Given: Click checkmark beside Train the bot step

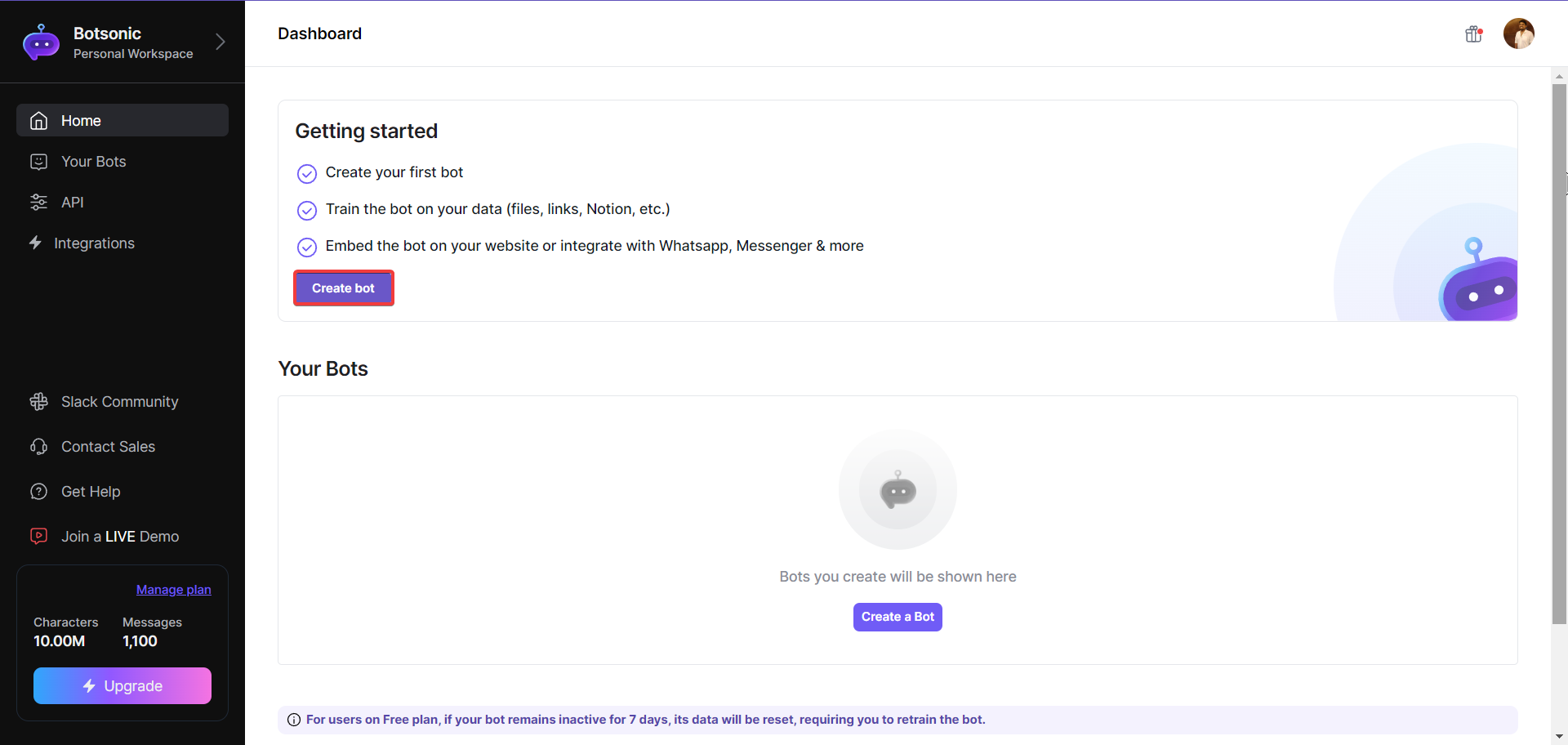Looking at the screenshot, I should [x=307, y=211].
